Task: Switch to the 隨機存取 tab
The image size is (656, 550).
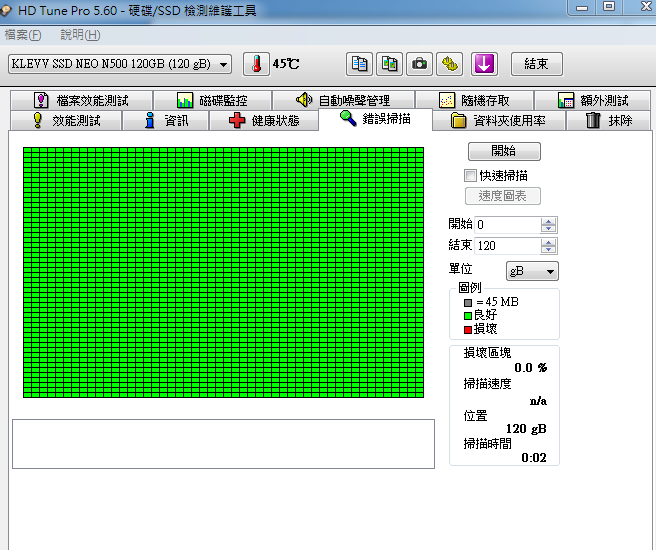Action: tap(474, 100)
